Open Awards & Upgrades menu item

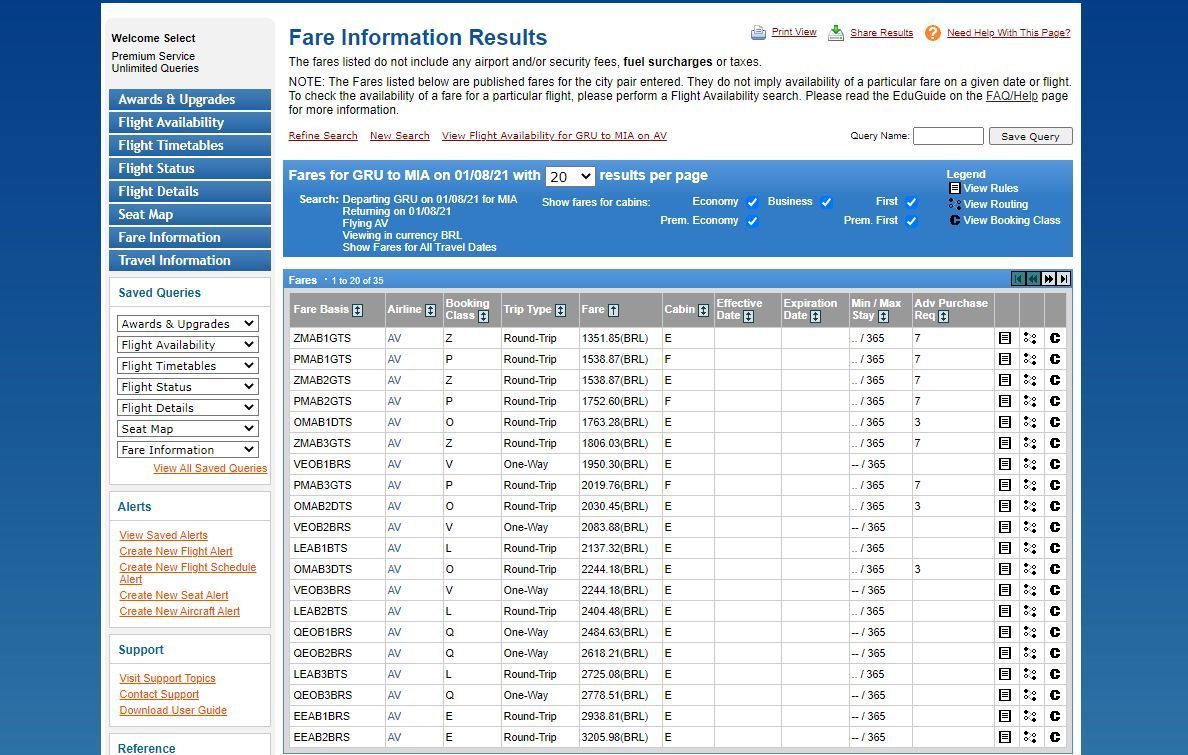[189, 99]
